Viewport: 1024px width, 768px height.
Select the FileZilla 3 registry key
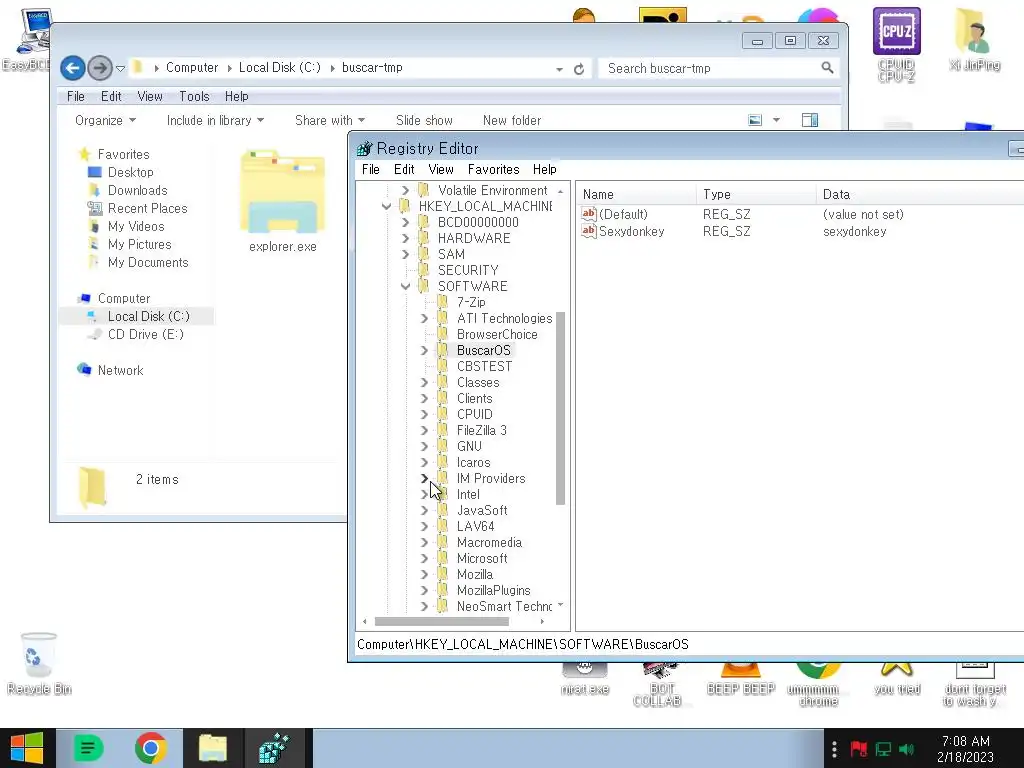481,430
